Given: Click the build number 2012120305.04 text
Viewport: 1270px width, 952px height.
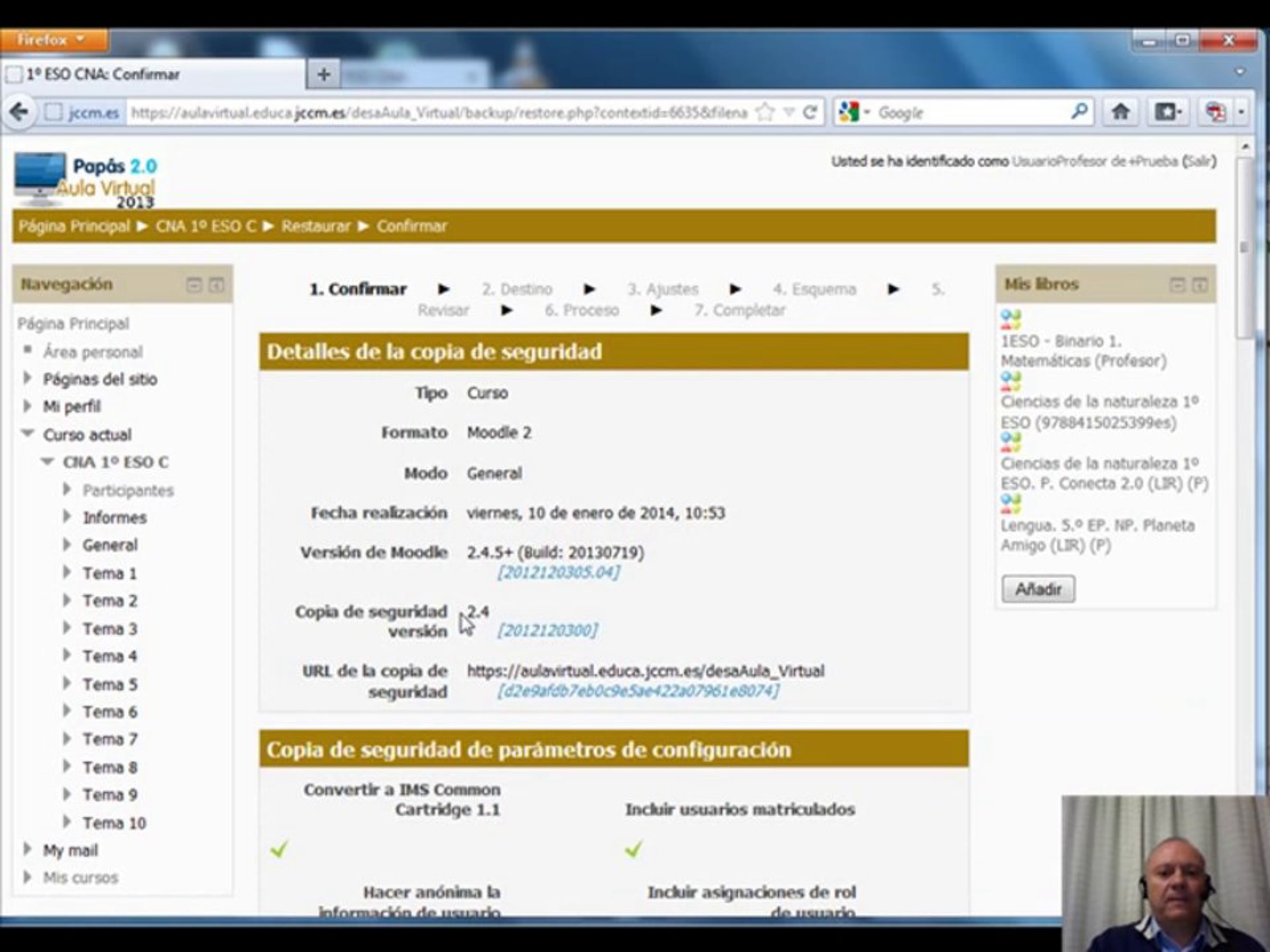Looking at the screenshot, I should pos(558,572).
